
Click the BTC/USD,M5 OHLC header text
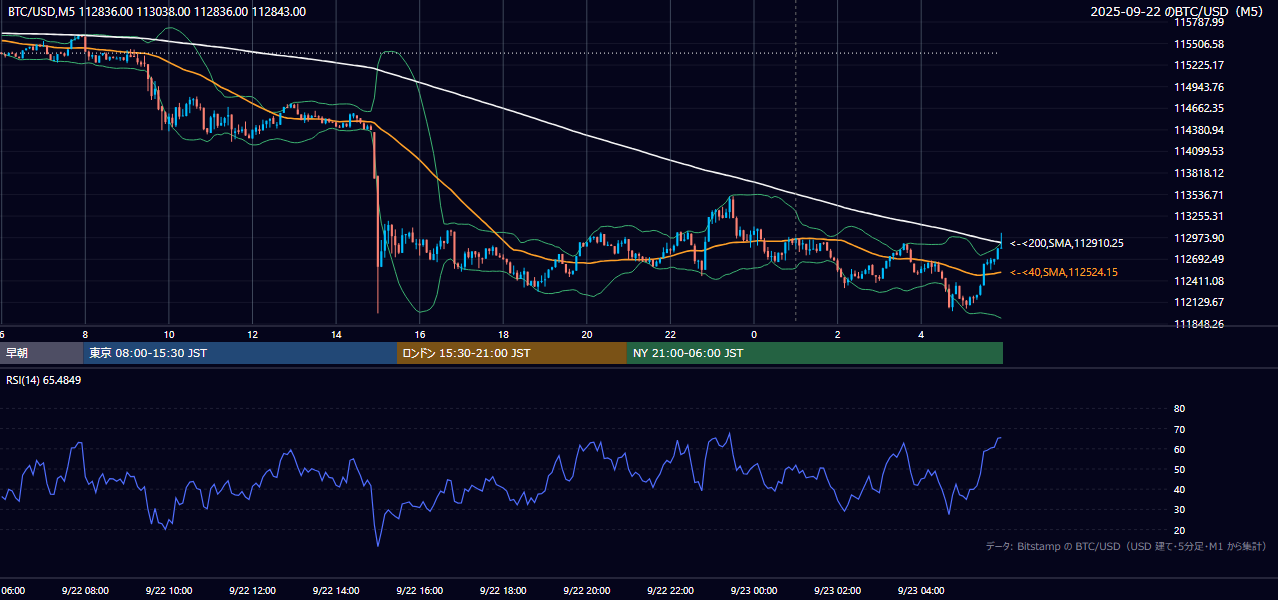[156, 12]
